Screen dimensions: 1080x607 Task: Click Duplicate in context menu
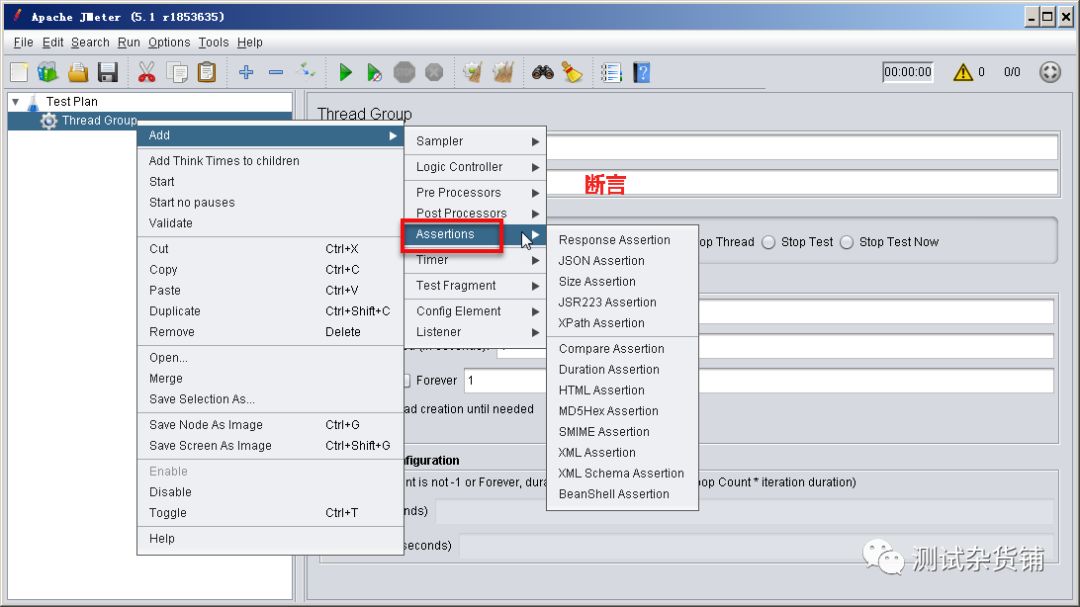[270, 311]
